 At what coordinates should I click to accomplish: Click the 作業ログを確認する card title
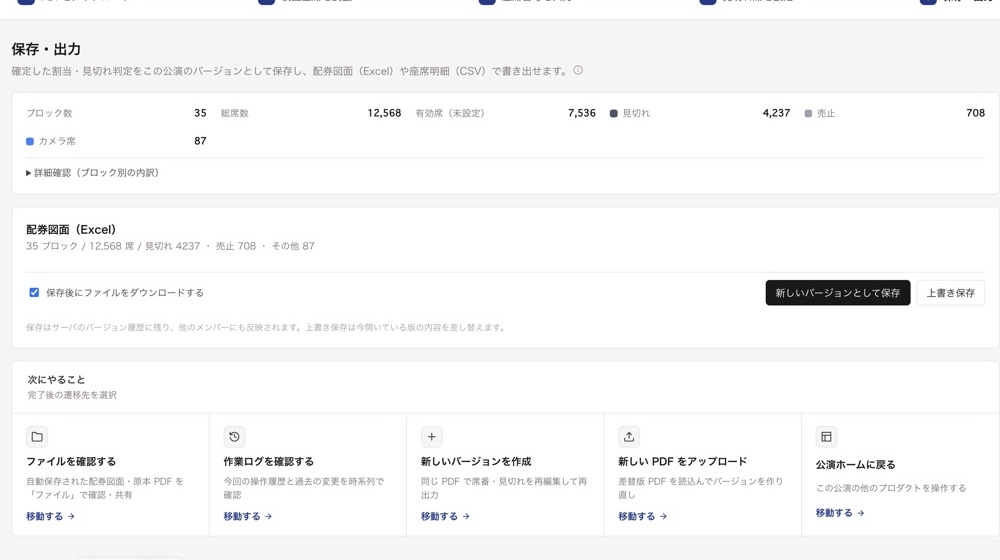pos(268,461)
